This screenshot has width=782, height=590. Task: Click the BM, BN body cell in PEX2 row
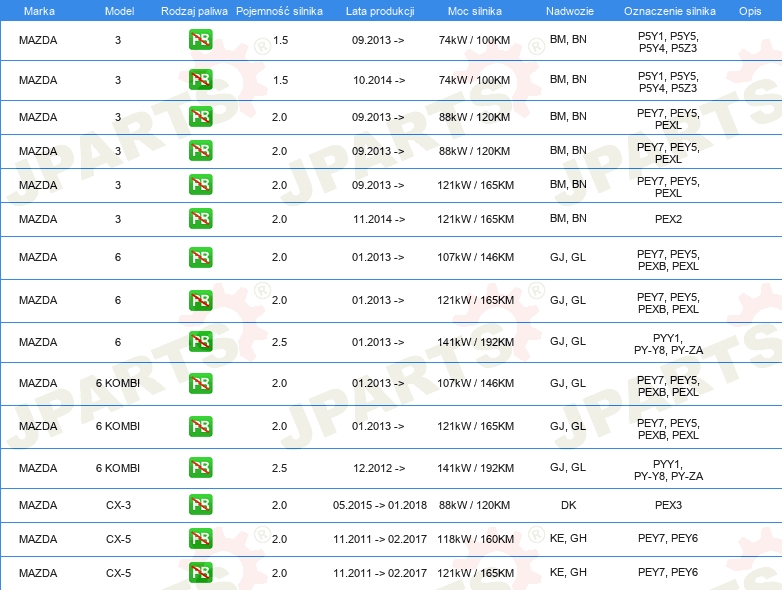(568, 218)
